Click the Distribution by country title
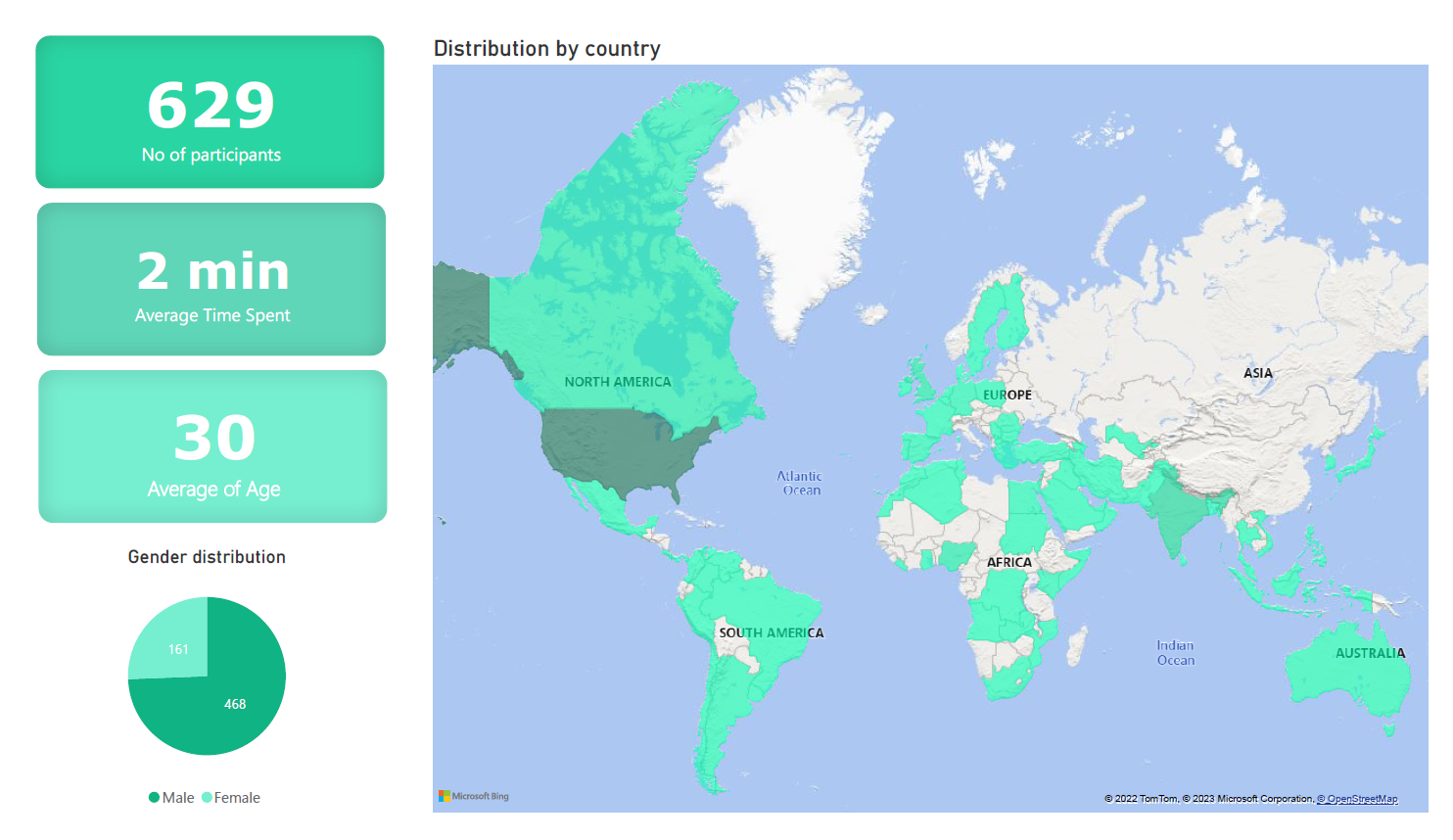 tap(546, 49)
